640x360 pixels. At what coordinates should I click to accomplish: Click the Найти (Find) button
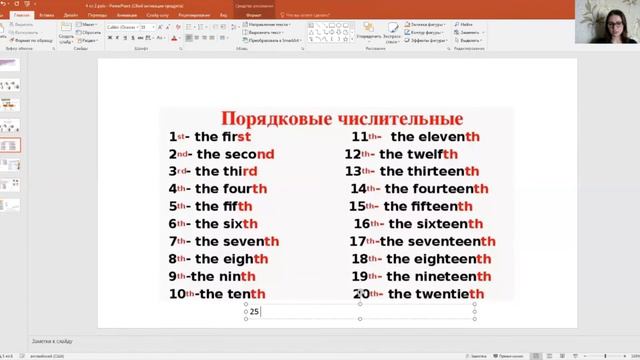pos(463,24)
